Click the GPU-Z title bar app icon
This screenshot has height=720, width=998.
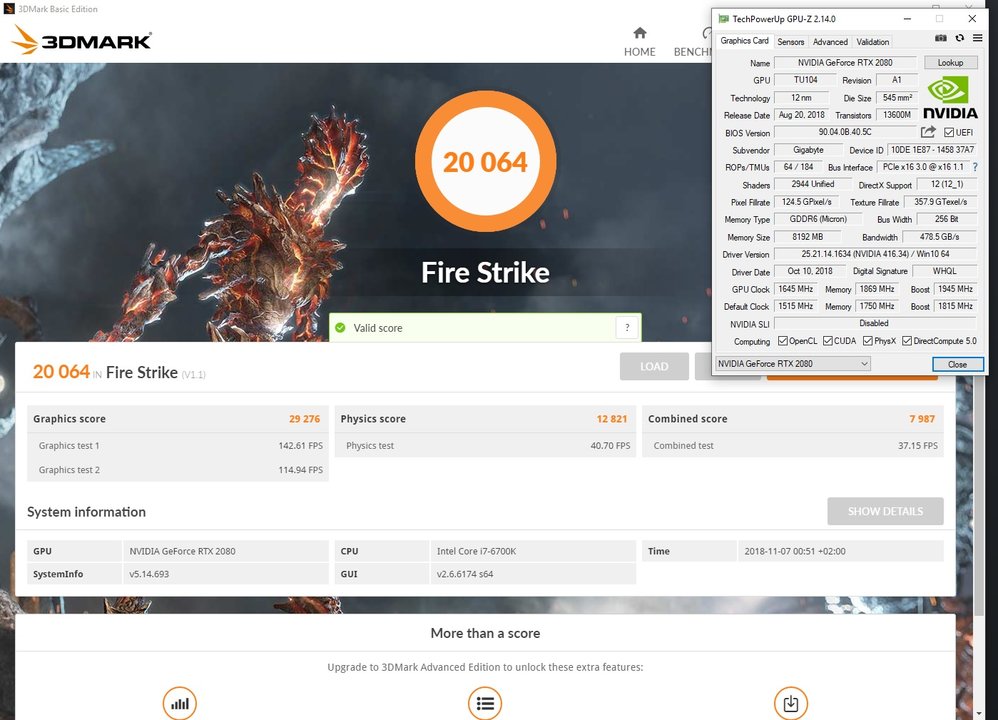(723, 18)
